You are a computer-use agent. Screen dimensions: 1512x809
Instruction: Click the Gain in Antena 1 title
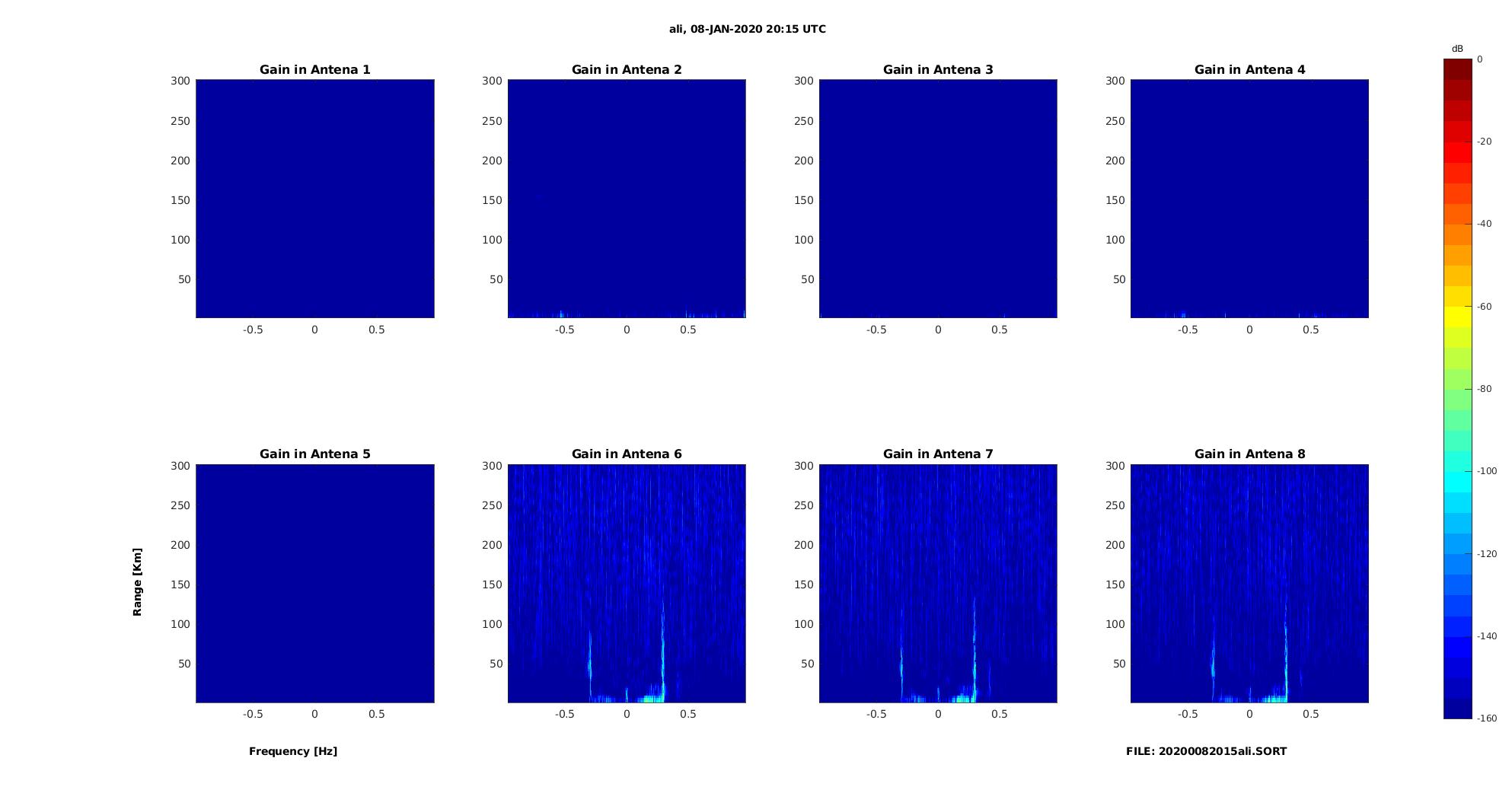(x=315, y=69)
